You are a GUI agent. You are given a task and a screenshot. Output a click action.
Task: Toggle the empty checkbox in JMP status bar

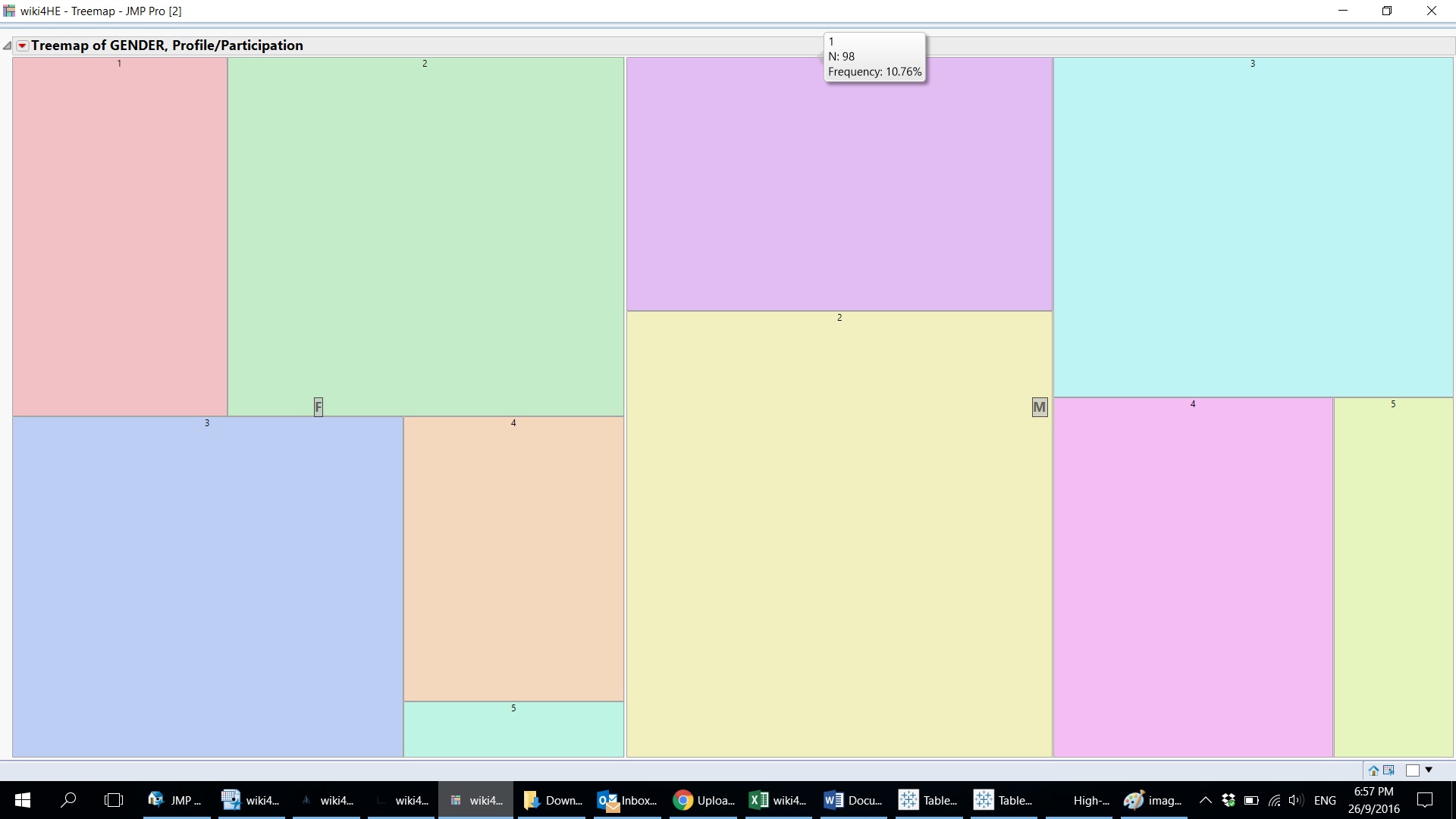(x=1413, y=770)
